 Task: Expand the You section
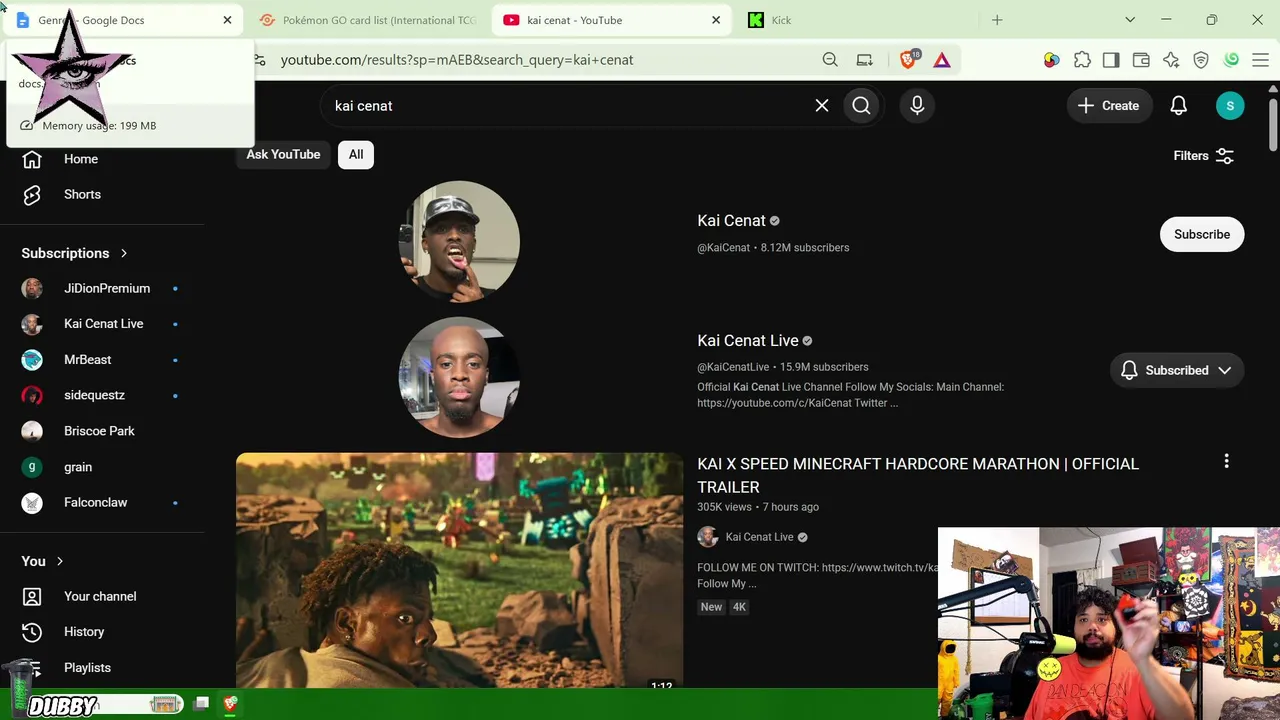tap(42, 561)
